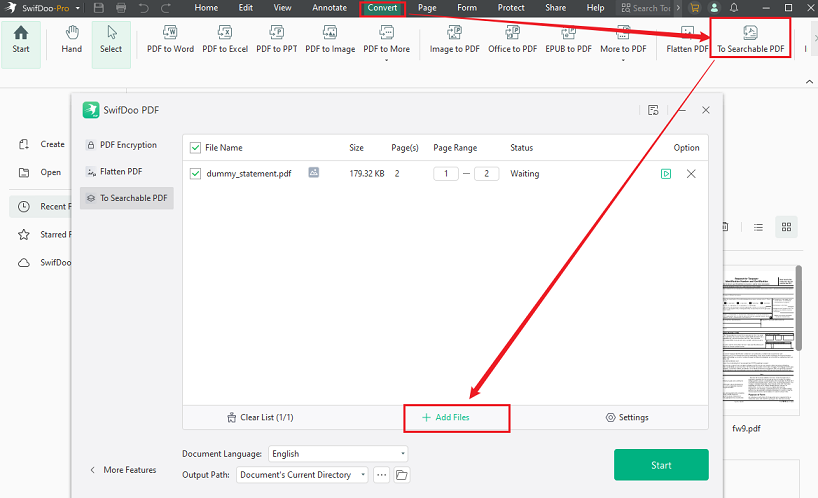Image resolution: width=818 pixels, height=498 pixels.
Task: Click Open in the left sidebar
Action: [40, 173]
